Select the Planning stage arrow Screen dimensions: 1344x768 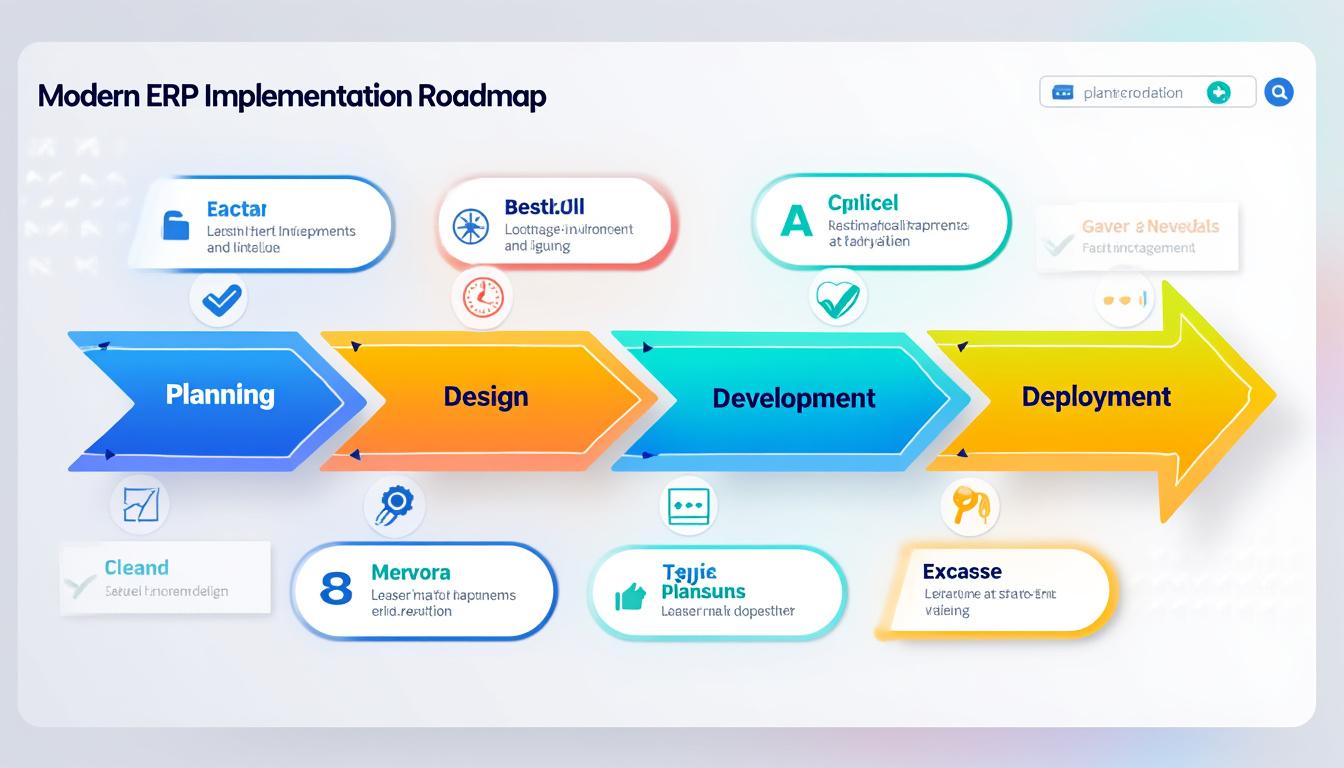210,396
